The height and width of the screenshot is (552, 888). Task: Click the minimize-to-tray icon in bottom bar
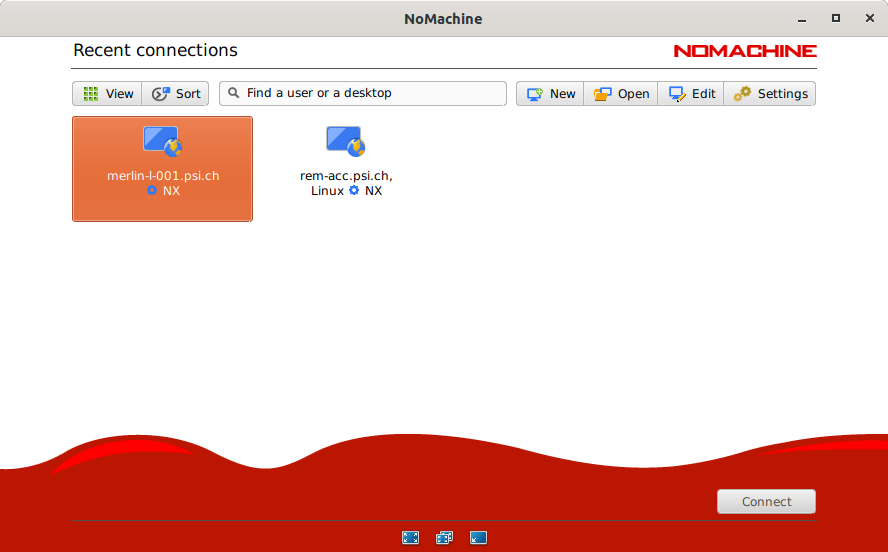pos(479,537)
